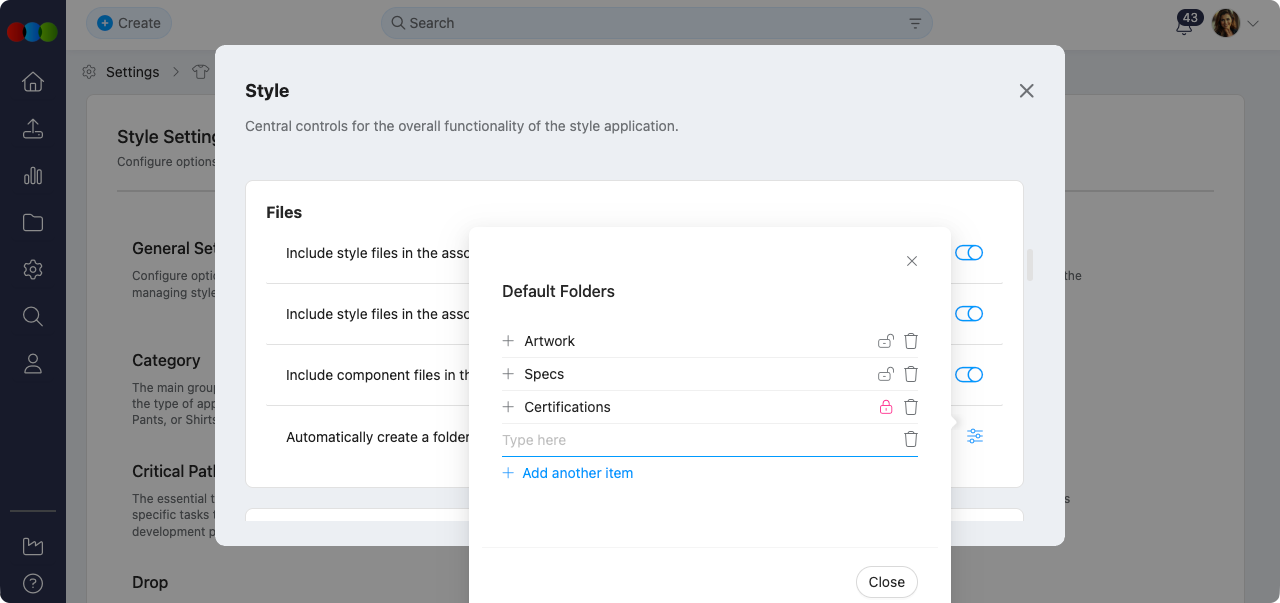Open the Settings breadcrumb item
This screenshot has height=603, width=1280.
[132, 72]
